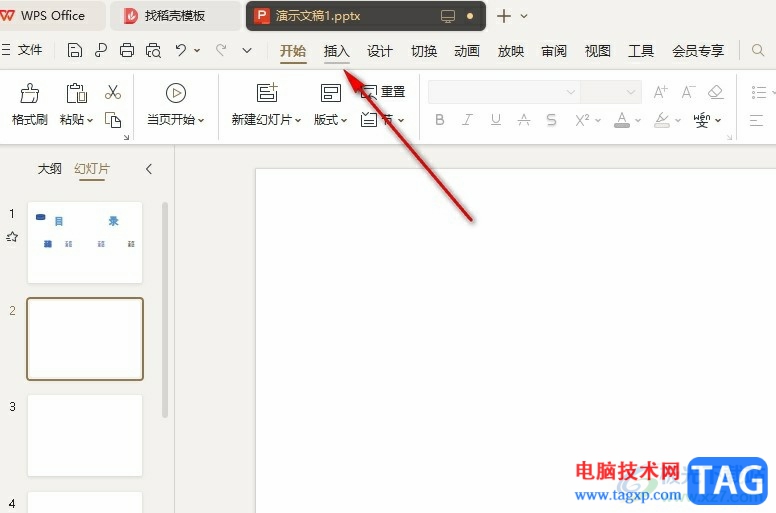Expand font color dropdown arrow
The image size is (776, 513).
click(x=638, y=120)
